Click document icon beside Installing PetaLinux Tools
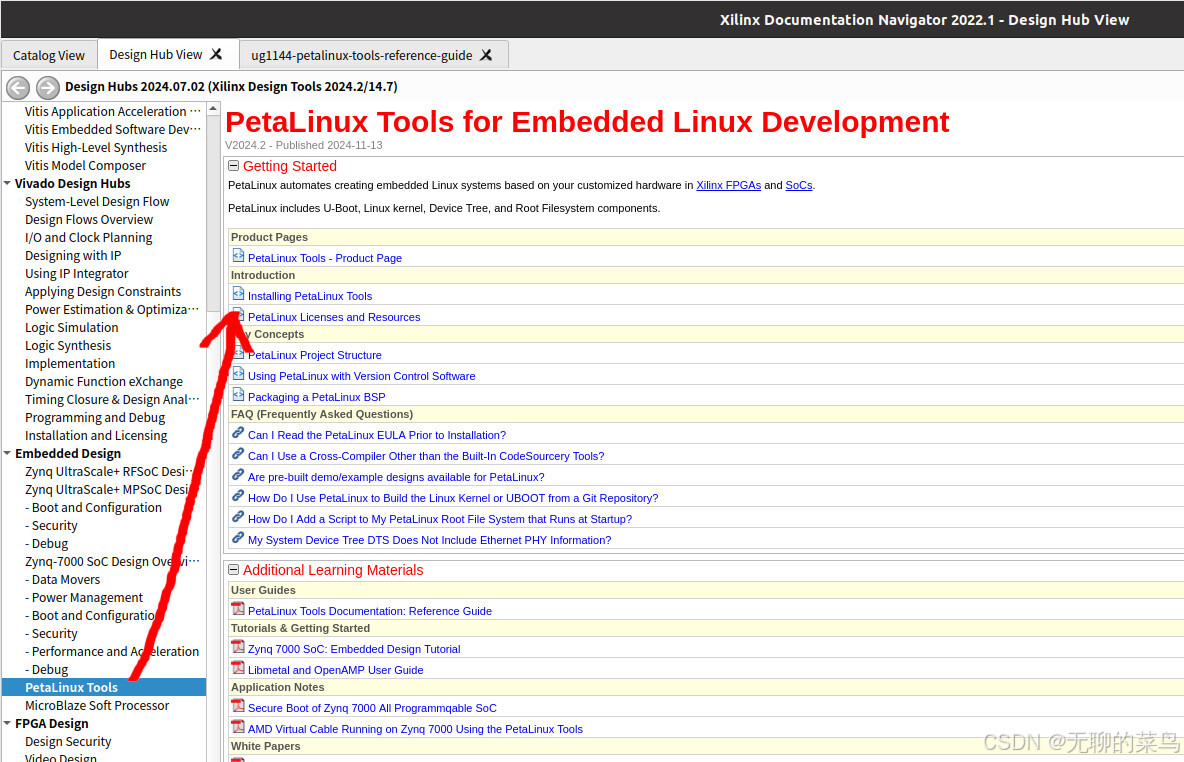The width and height of the screenshot is (1184, 762). coord(238,294)
